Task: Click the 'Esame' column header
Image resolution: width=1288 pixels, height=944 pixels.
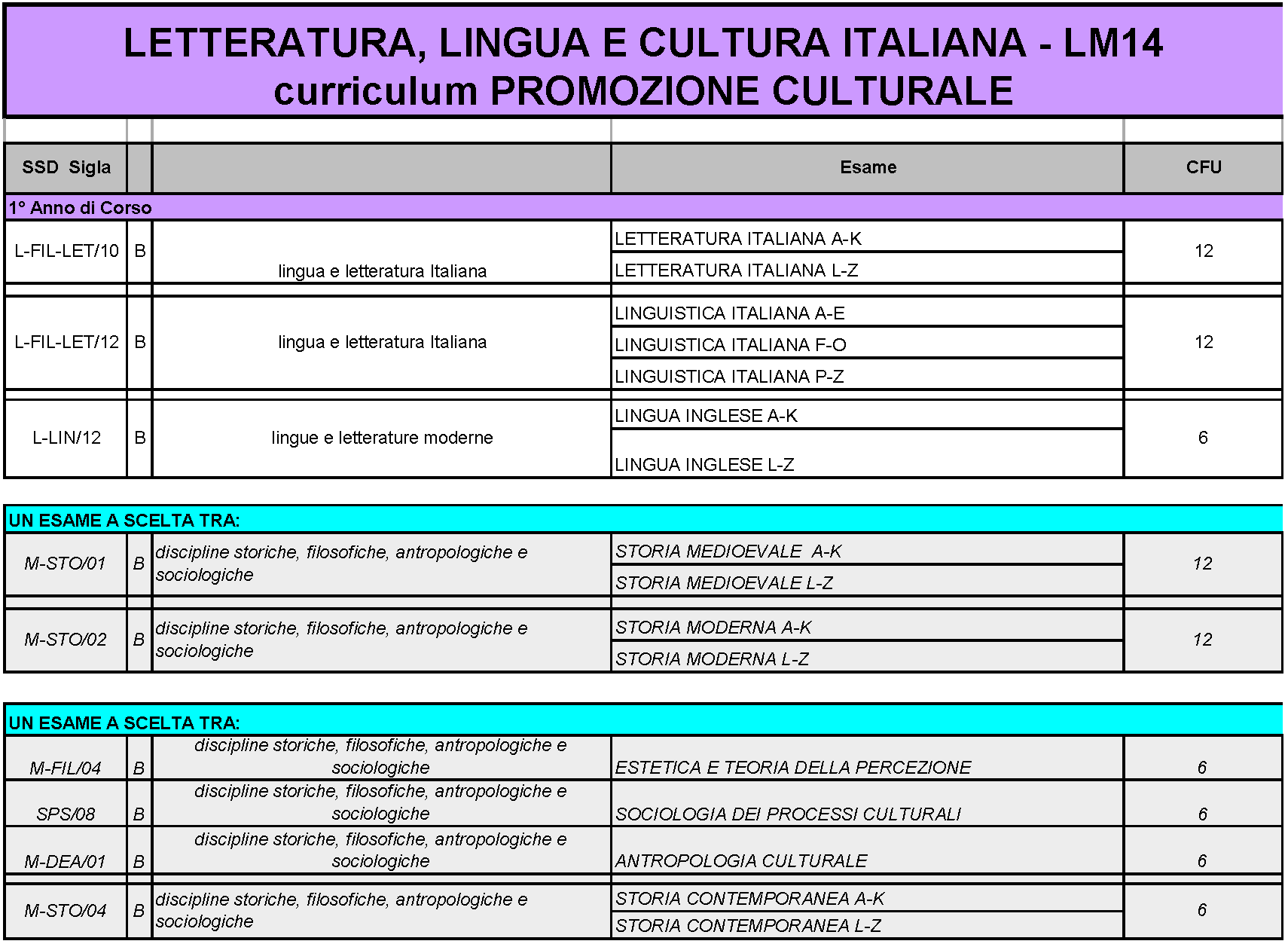Action: (x=868, y=167)
